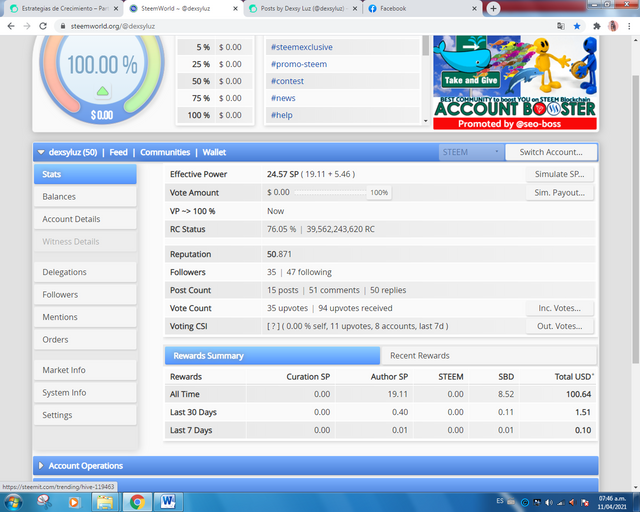Click the #news tag

283,98
